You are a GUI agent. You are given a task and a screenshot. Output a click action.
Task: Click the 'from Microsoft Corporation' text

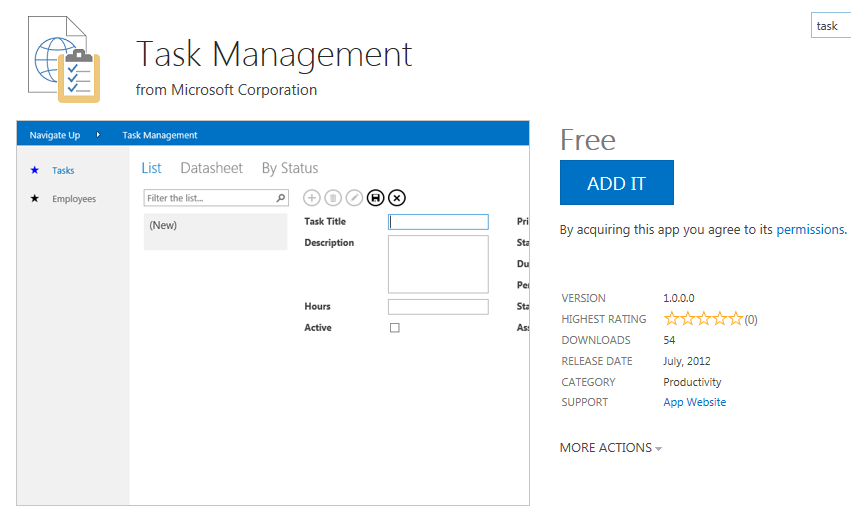pos(226,90)
